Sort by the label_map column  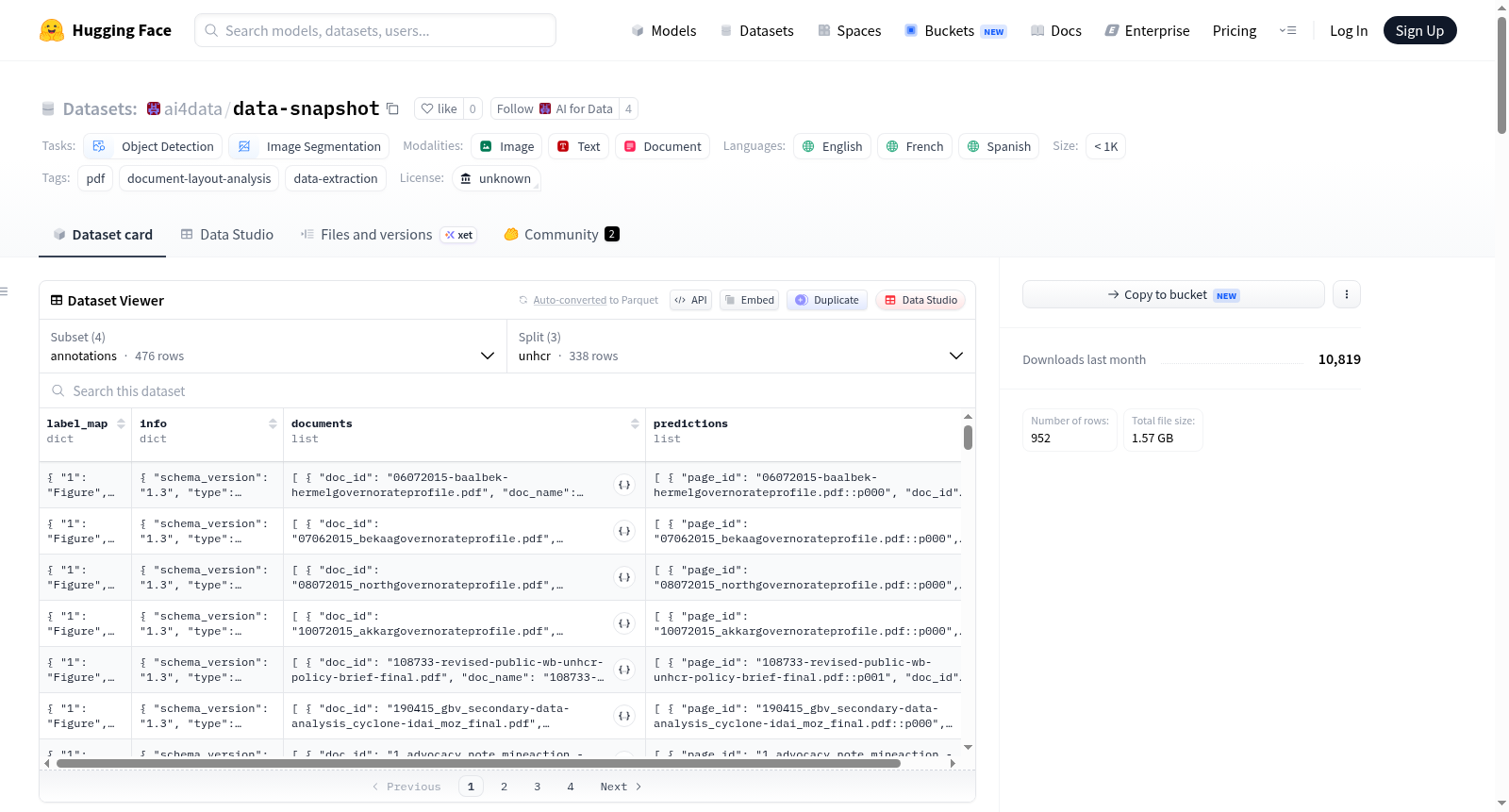pyautogui.click(x=121, y=424)
